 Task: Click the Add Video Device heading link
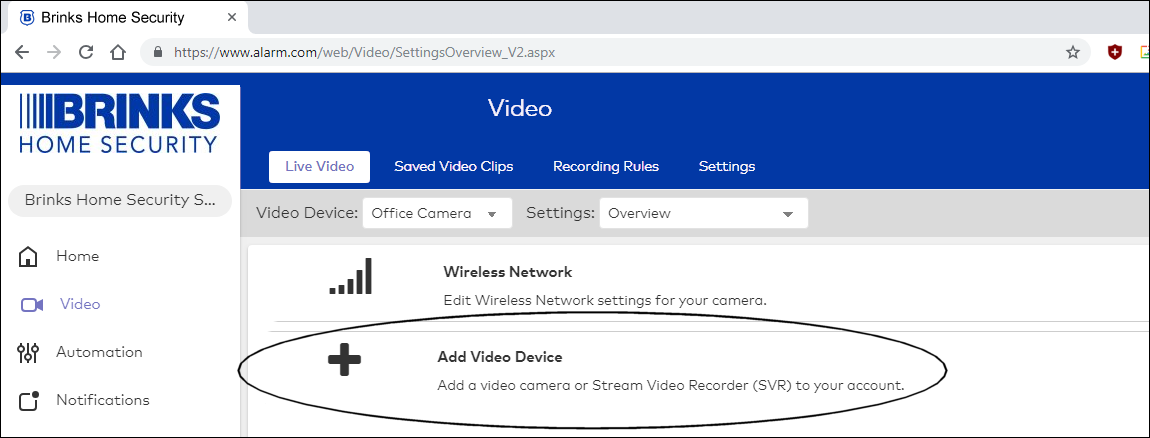(x=500, y=357)
